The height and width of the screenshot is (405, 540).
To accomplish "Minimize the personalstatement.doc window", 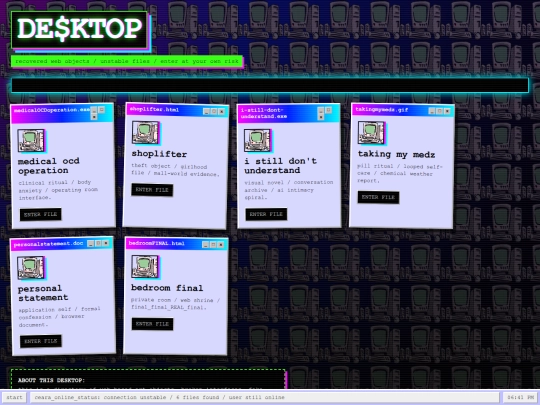I will (x=91, y=244).
